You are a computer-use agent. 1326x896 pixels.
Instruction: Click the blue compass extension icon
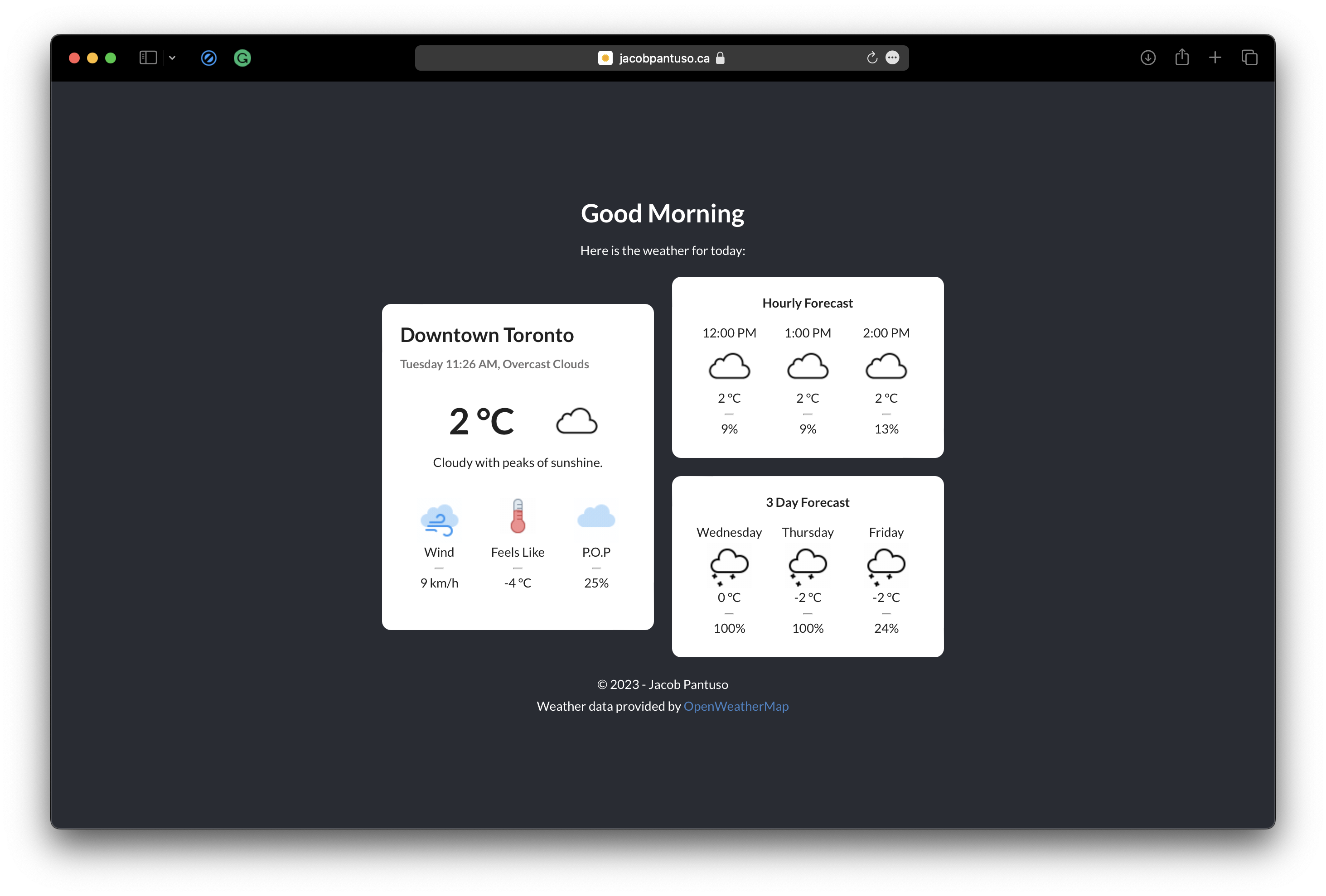209,58
